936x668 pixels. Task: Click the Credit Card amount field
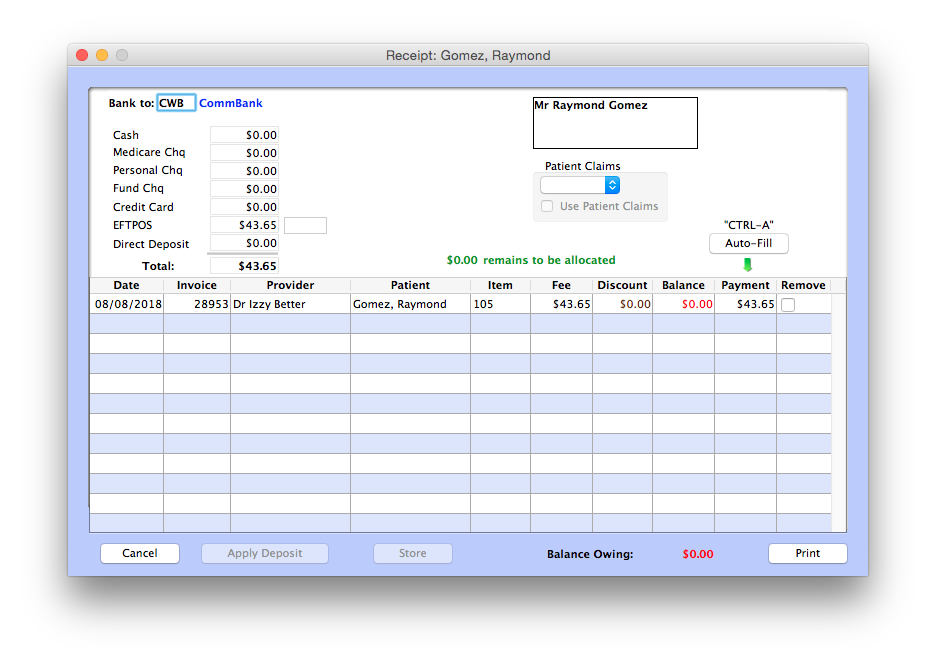click(x=243, y=207)
